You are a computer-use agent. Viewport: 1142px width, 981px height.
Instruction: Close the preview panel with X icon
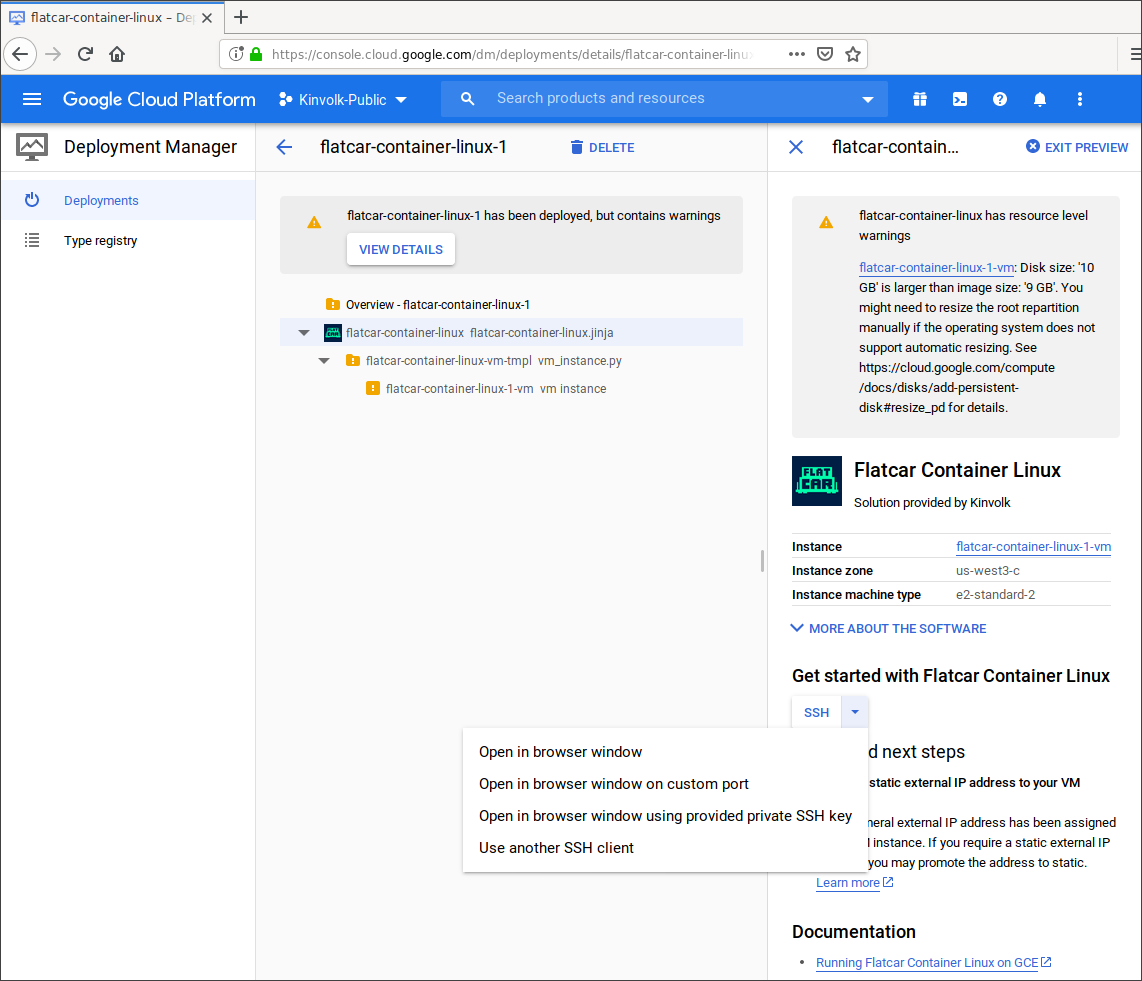[796, 147]
